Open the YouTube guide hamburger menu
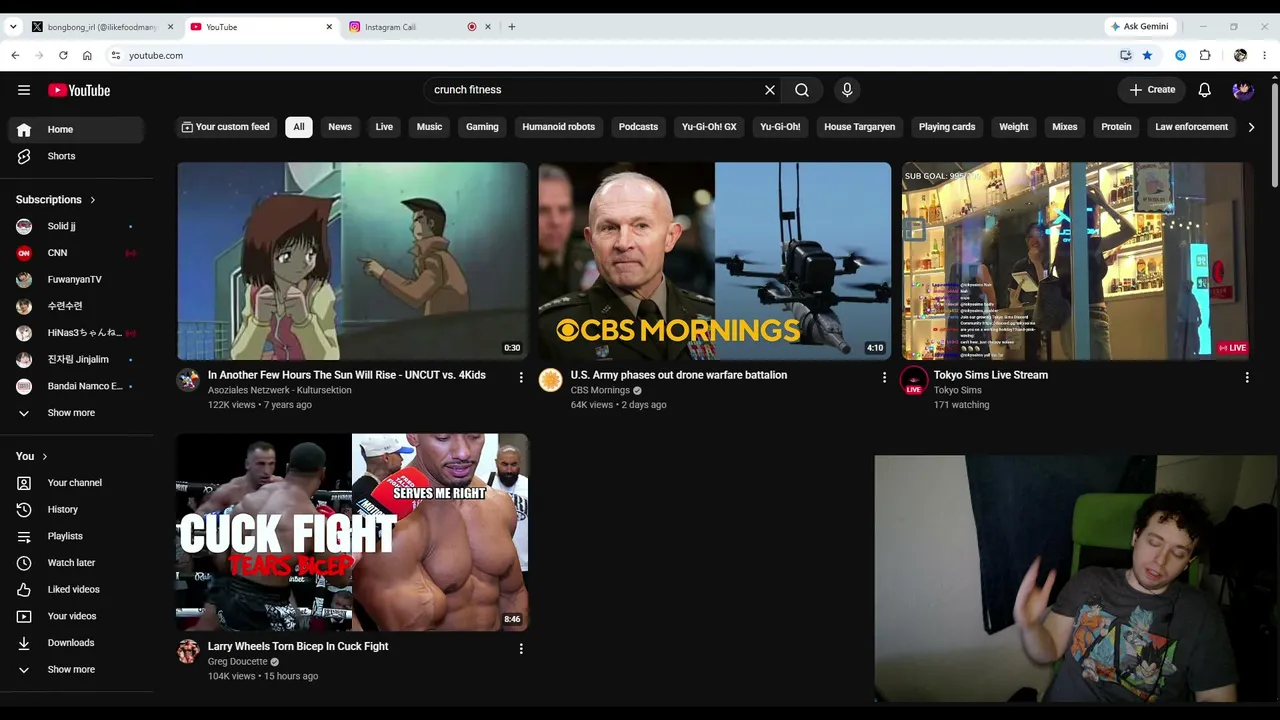 coord(24,90)
